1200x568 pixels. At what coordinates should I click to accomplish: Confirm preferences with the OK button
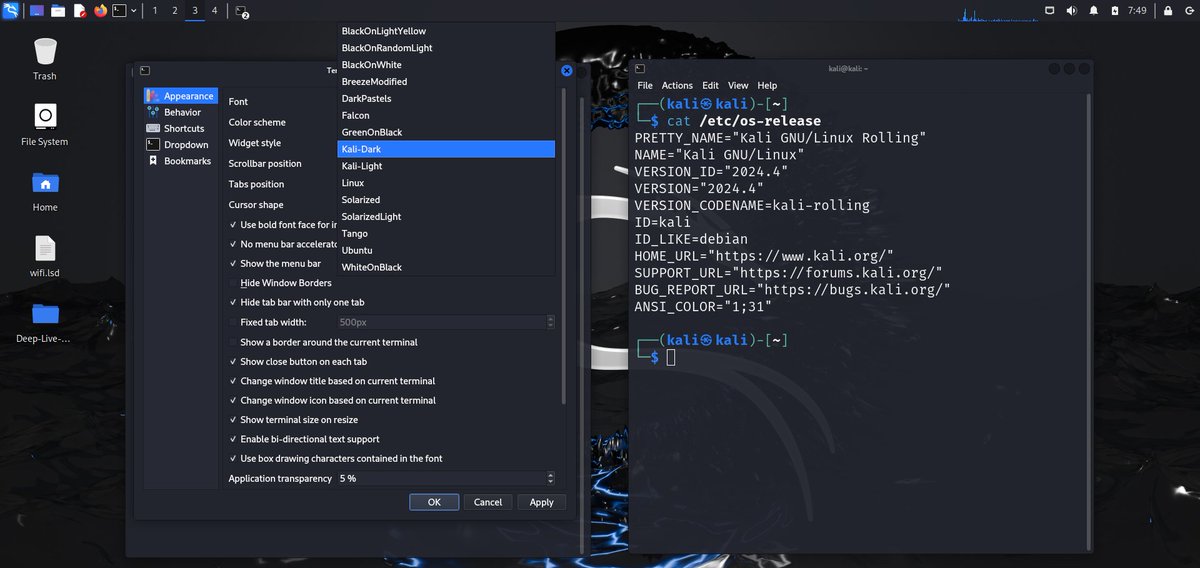click(434, 502)
